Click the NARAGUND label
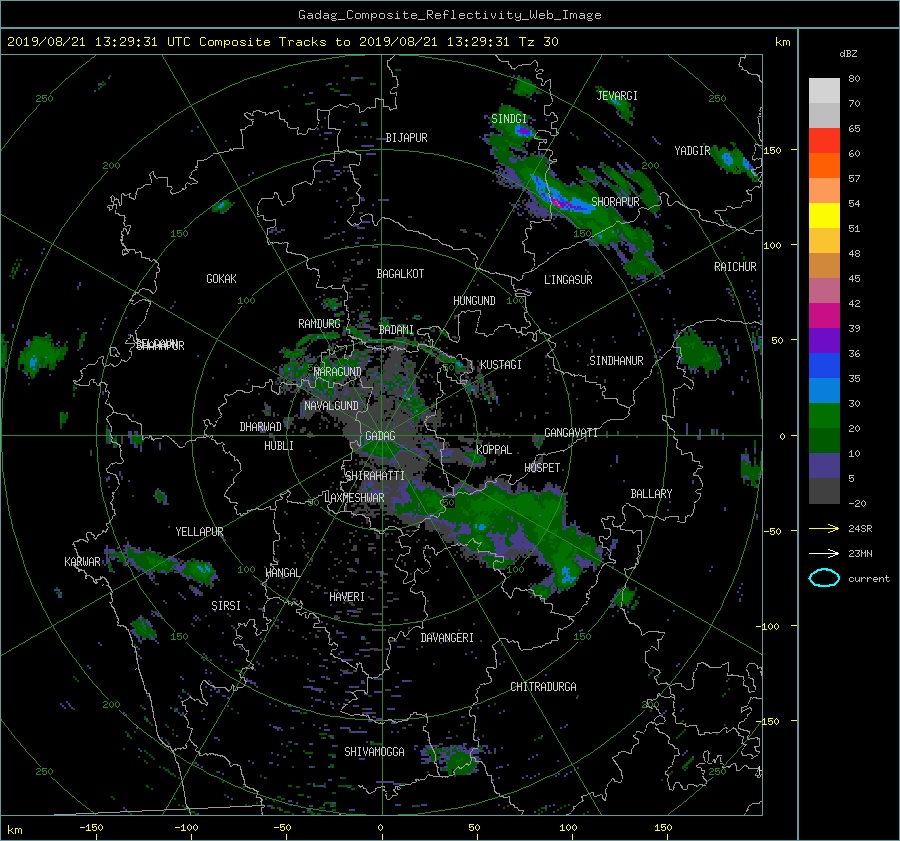This screenshot has height=841, width=900. click(x=338, y=371)
